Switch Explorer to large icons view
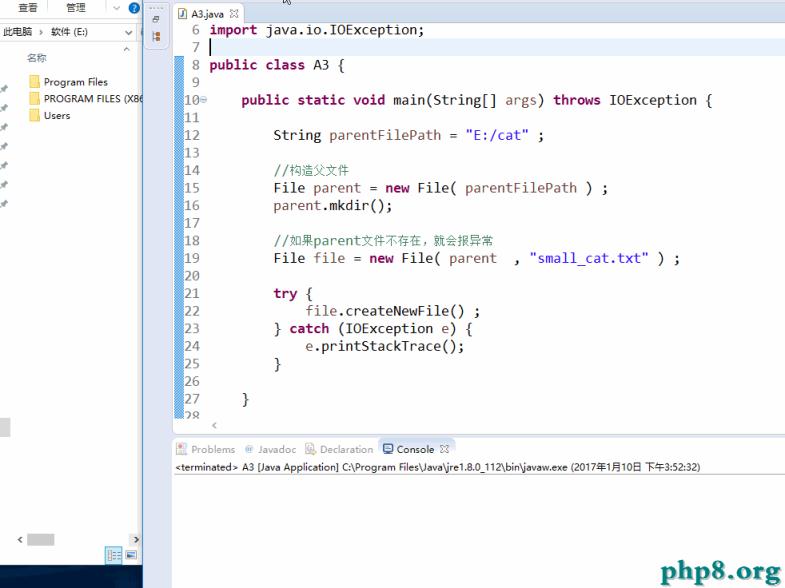Image resolution: width=785 pixels, height=588 pixels. [x=131, y=555]
